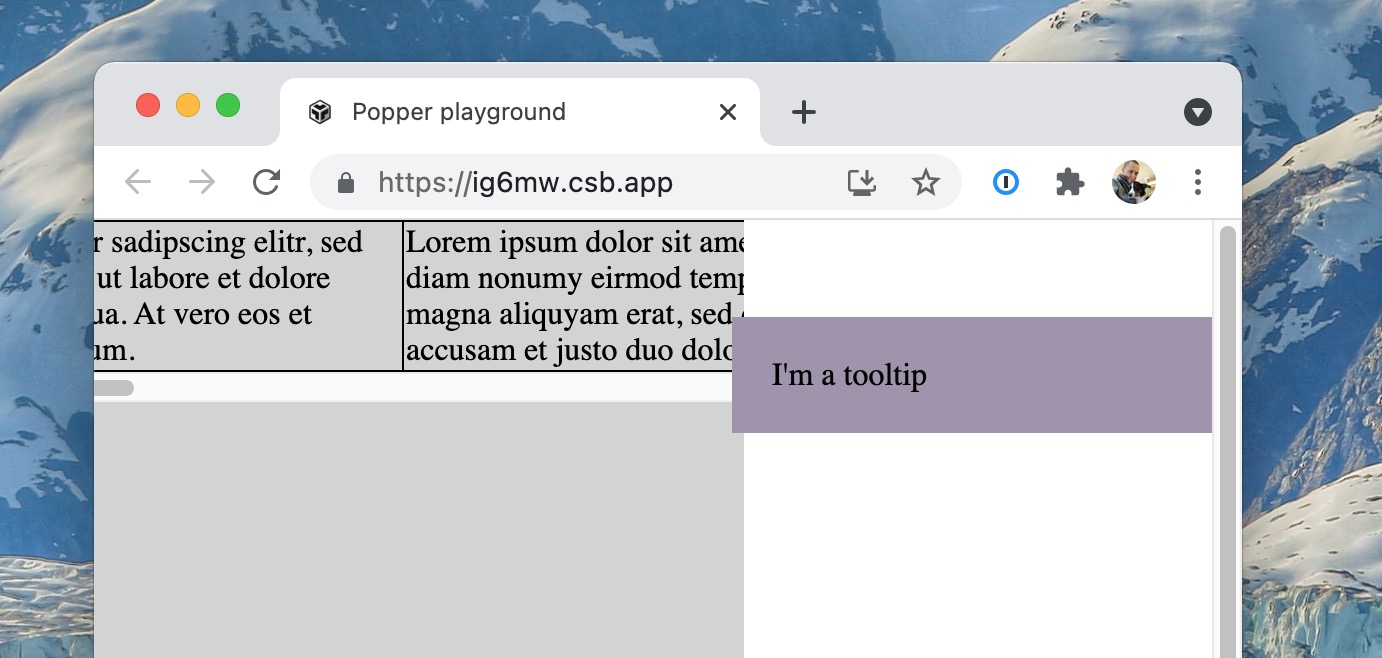Click the install app icon in address bar
1382x658 pixels.
pyautogui.click(x=861, y=182)
